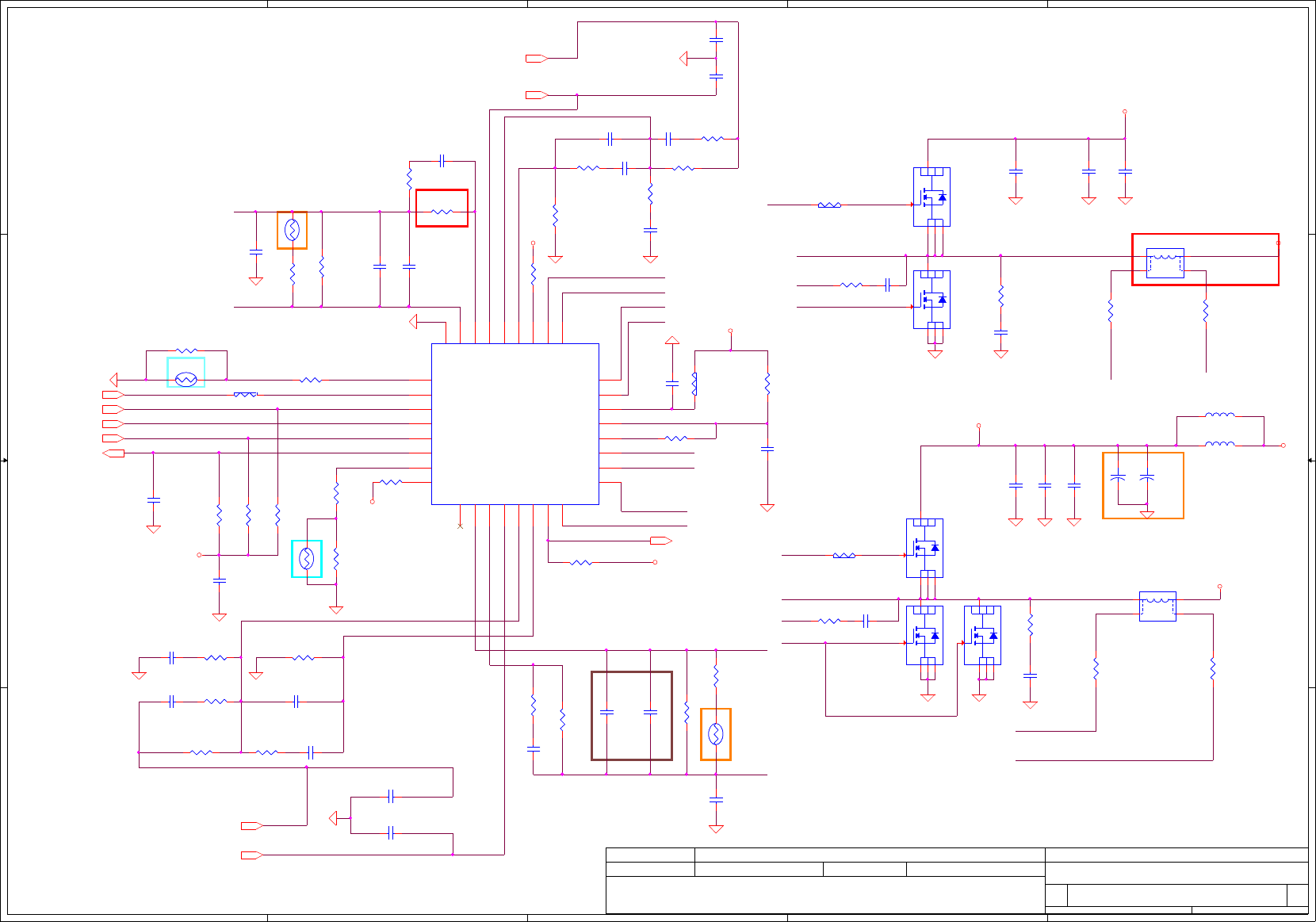The width and height of the screenshot is (1316, 922).
Task: Select the left polarized capacitor in the orange box
Action: point(1118,478)
